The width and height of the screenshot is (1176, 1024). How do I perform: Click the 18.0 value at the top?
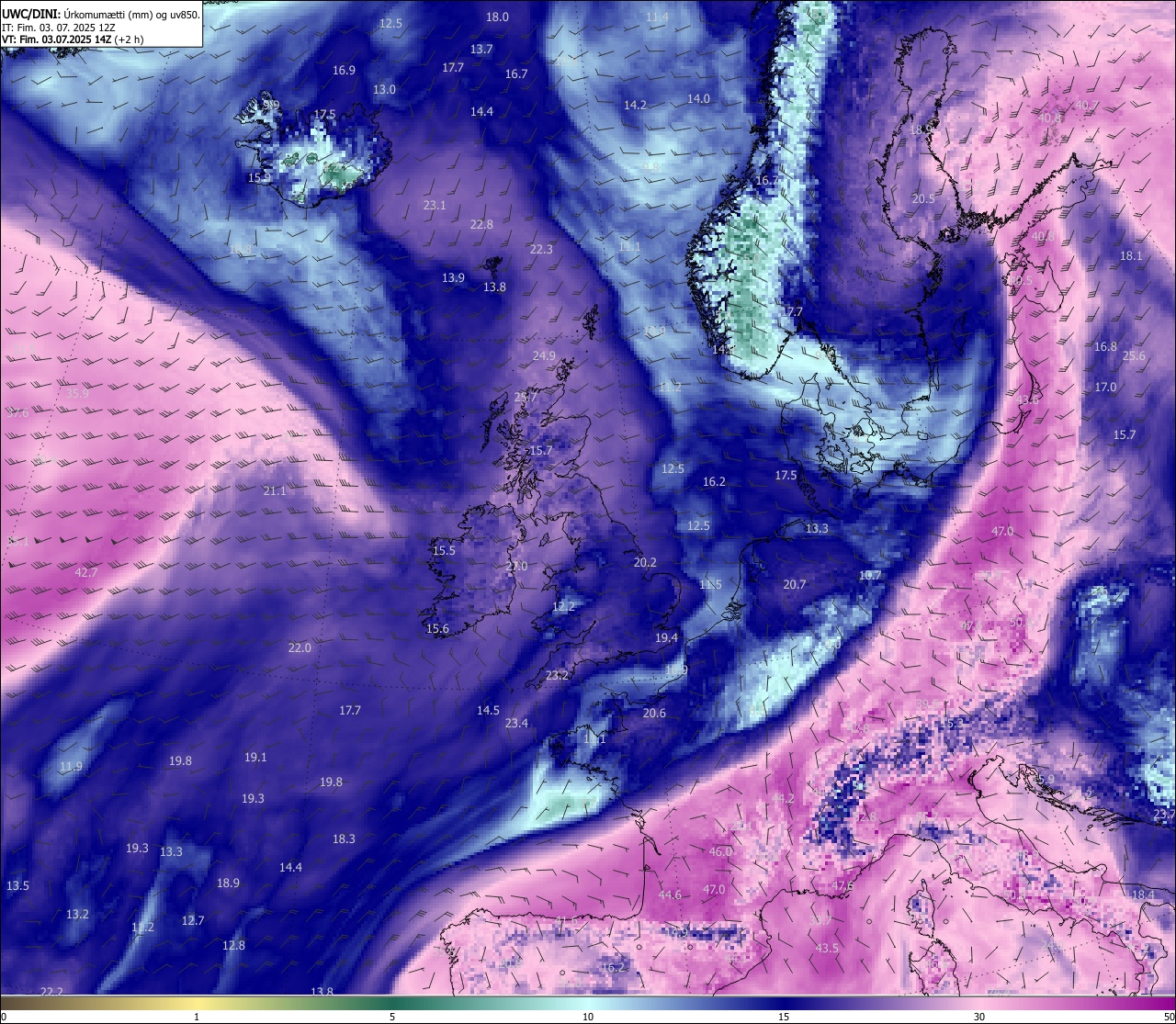click(497, 17)
